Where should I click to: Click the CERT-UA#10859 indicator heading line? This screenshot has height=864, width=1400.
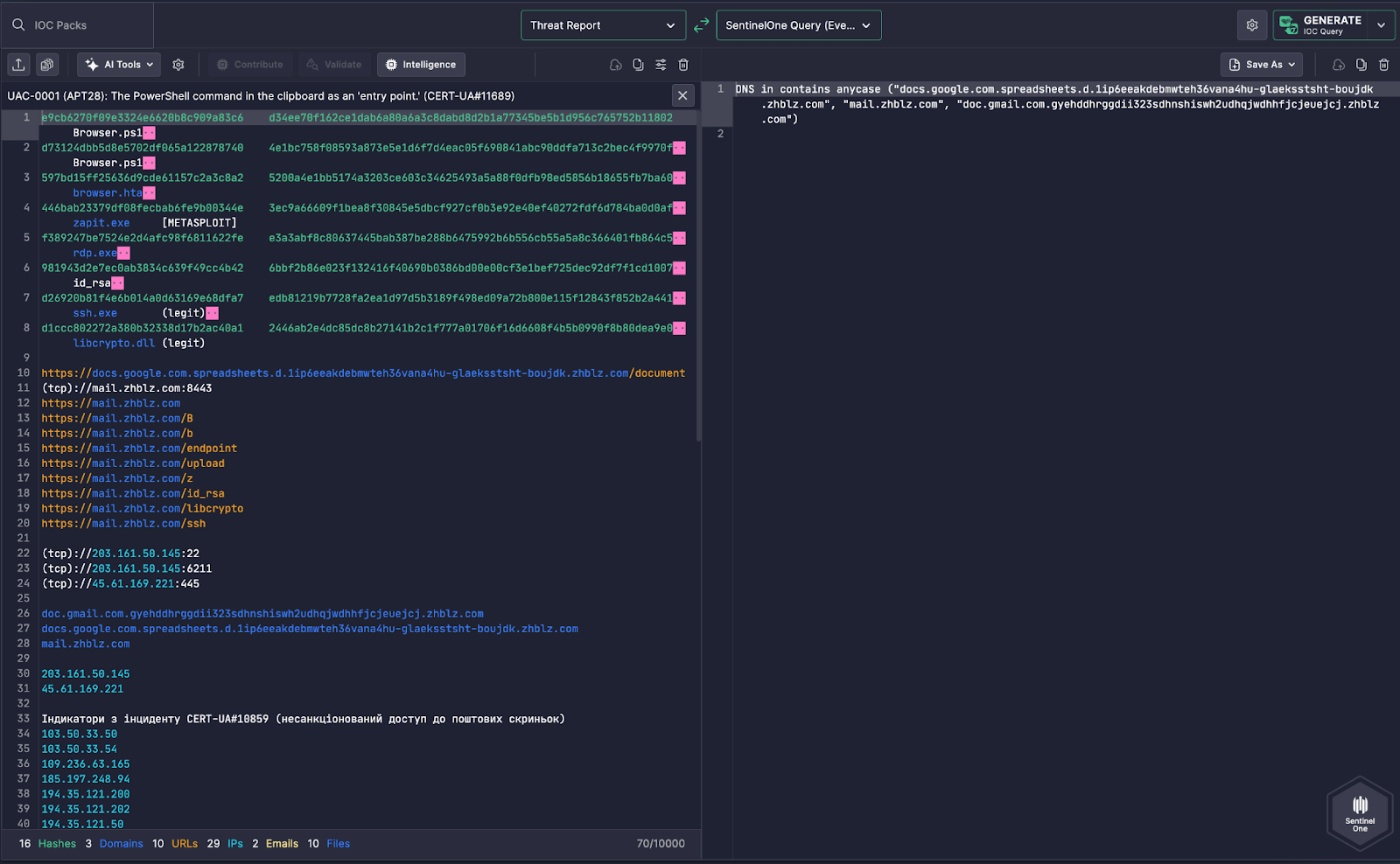(303, 719)
